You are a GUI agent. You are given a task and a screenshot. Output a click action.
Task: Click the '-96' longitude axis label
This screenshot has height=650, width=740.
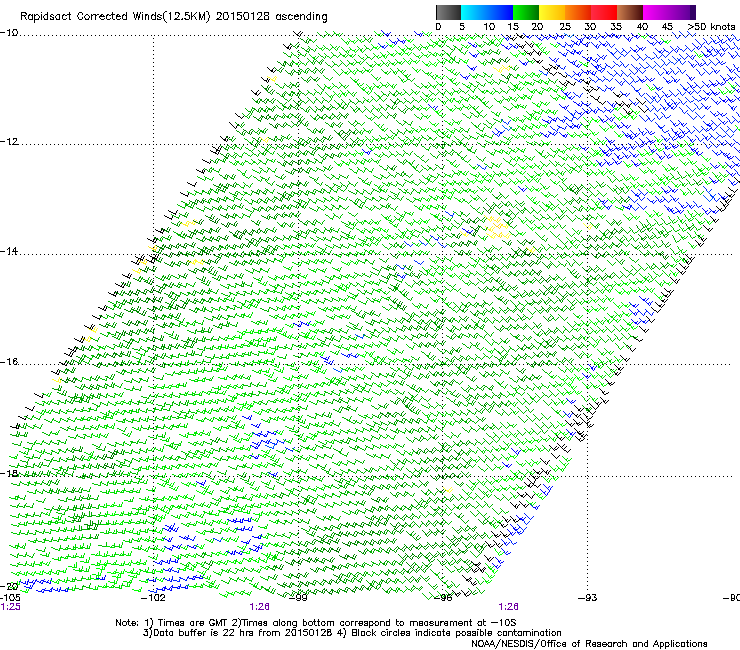(443, 598)
